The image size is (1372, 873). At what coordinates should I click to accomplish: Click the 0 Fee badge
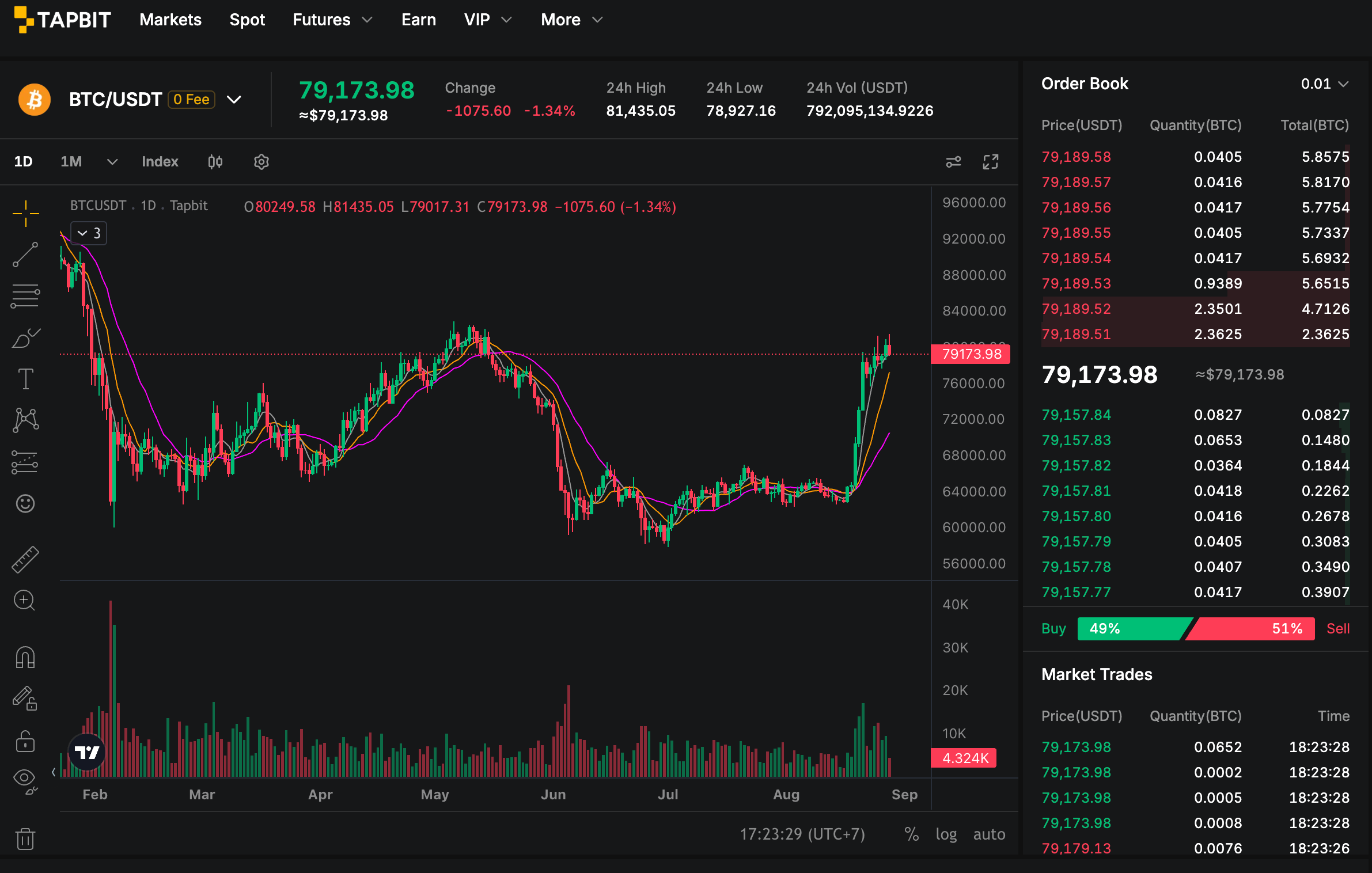pyautogui.click(x=191, y=100)
